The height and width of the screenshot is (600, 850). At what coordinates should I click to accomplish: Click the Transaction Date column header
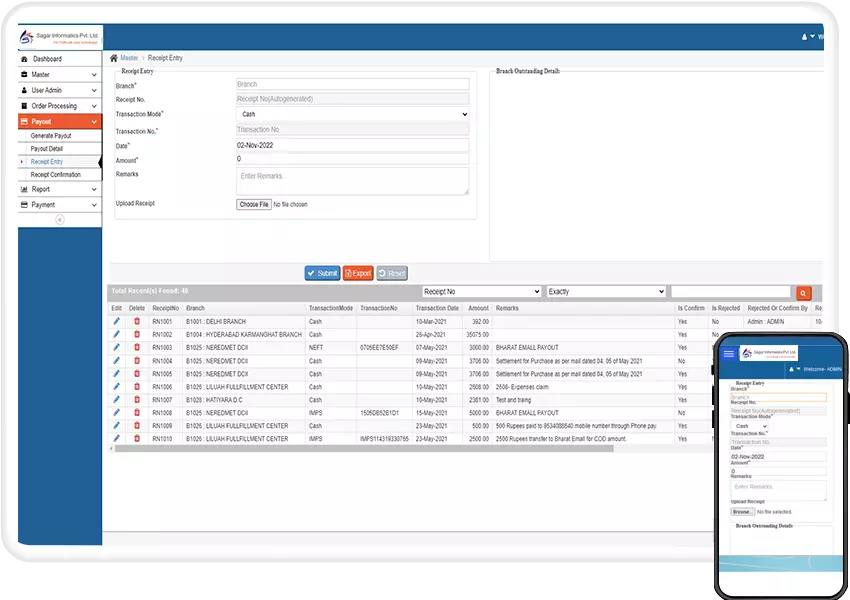tap(437, 308)
